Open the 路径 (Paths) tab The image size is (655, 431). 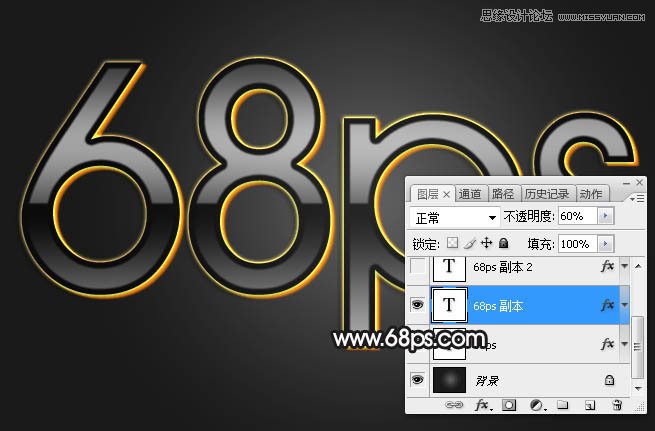point(503,194)
